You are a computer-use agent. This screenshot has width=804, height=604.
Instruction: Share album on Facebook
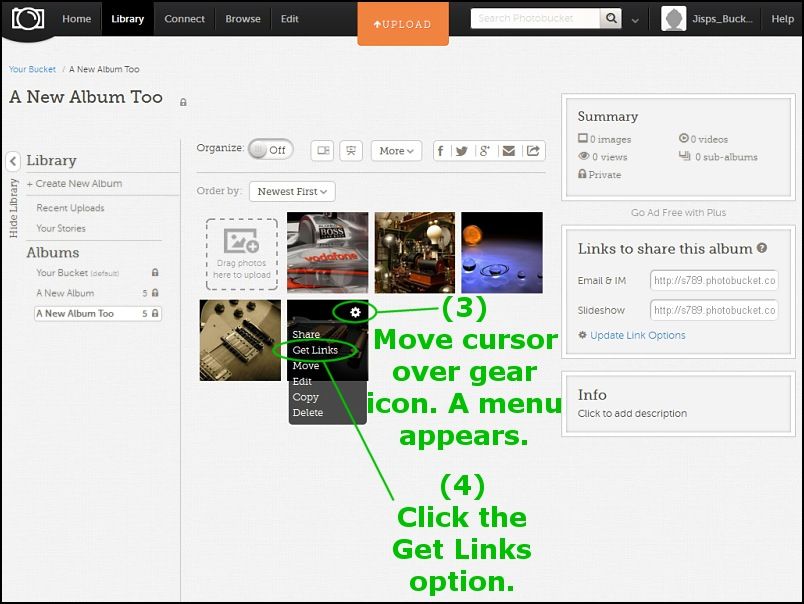coord(442,151)
